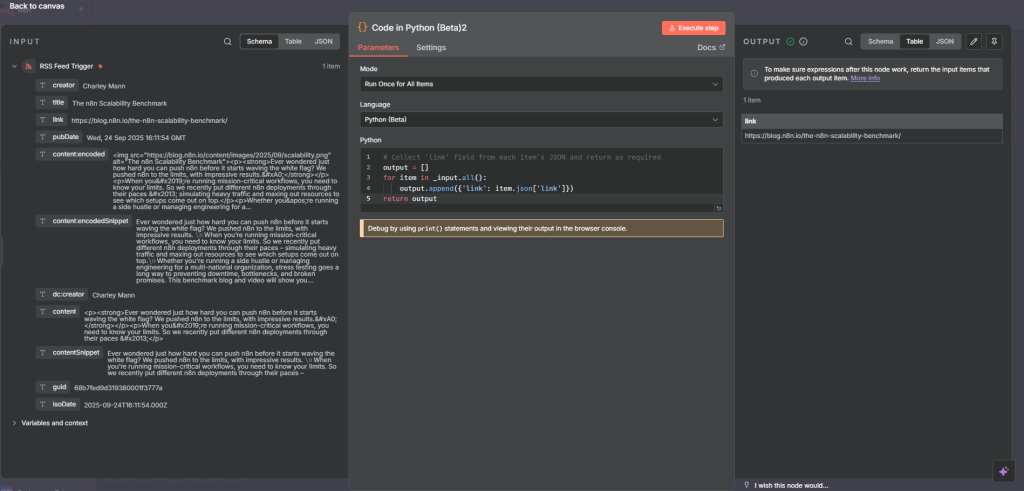
Task: Click the info icon beside OUTPUT heading
Action: (x=803, y=42)
